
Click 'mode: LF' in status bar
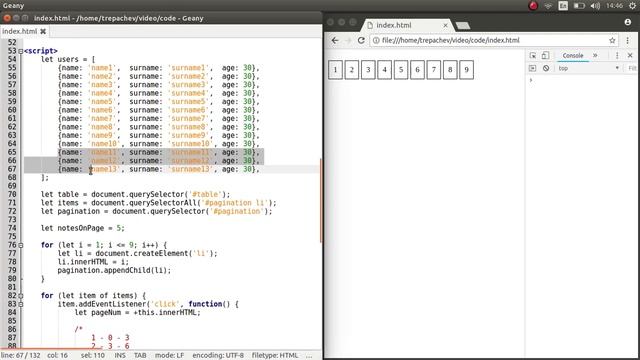pos(169,355)
